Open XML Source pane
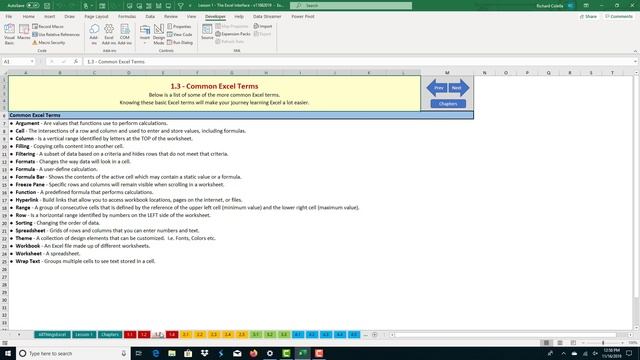 [207, 32]
